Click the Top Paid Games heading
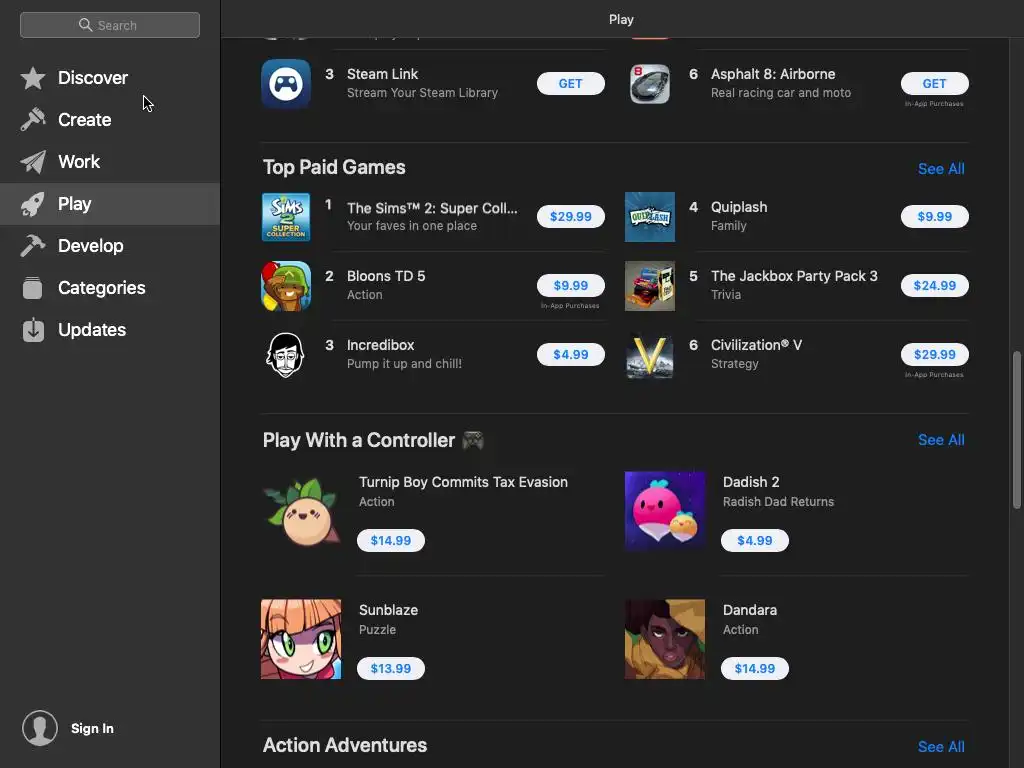 tap(334, 168)
